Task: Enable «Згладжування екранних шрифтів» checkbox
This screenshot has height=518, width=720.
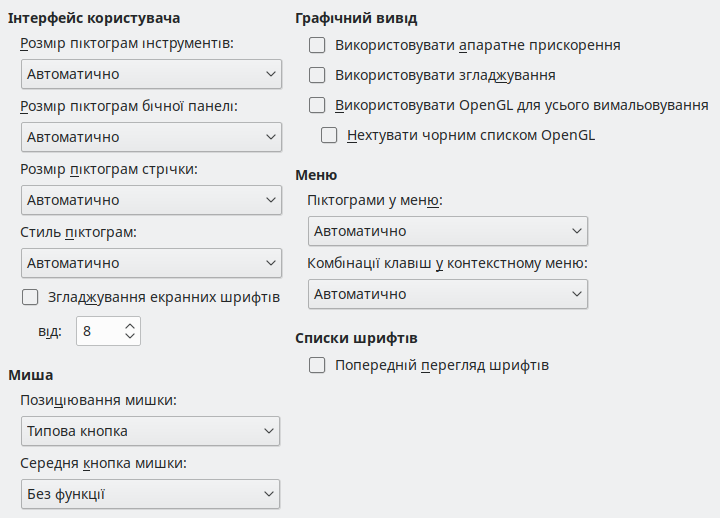Action: pyautogui.click(x=30, y=297)
